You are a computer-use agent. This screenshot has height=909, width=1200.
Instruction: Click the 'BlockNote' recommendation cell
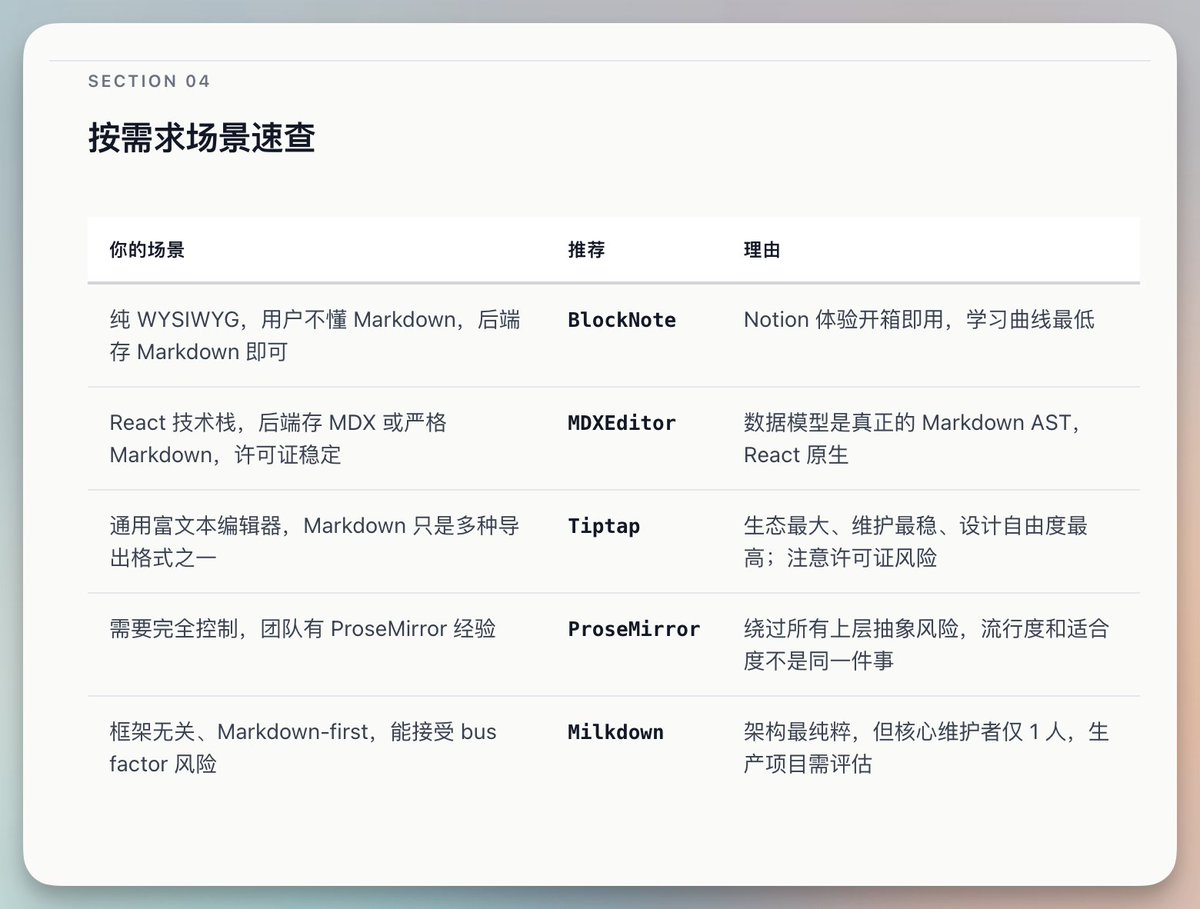(622, 320)
